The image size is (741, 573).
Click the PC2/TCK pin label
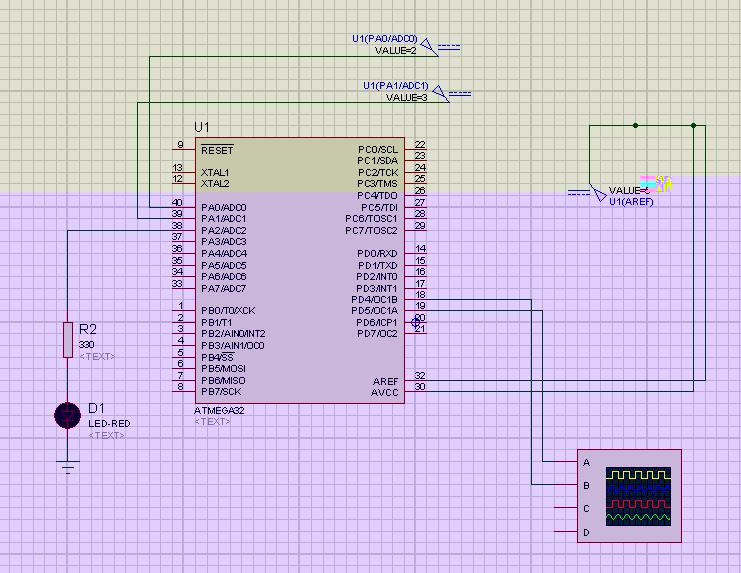tap(378, 172)
